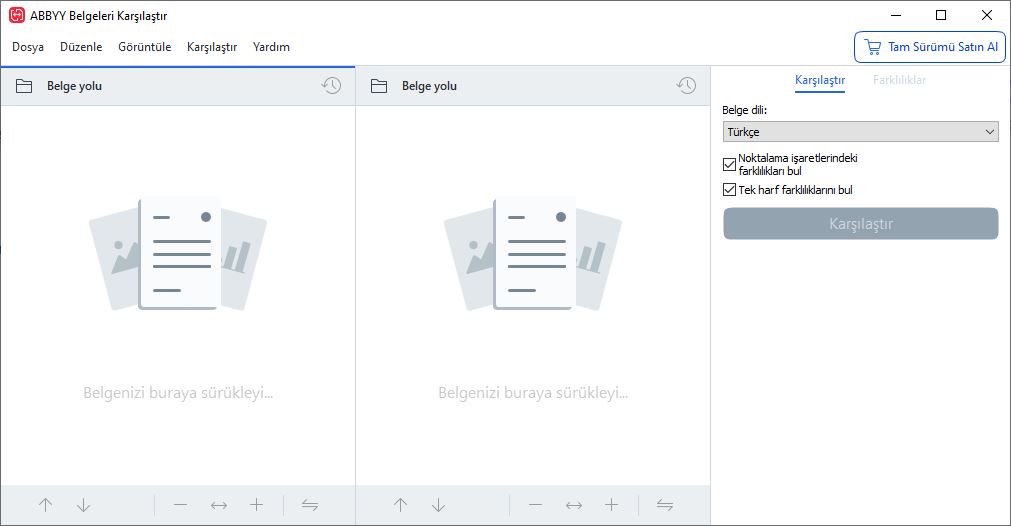Toggle punctuation differences checkbox

click(x=729, y=164)
